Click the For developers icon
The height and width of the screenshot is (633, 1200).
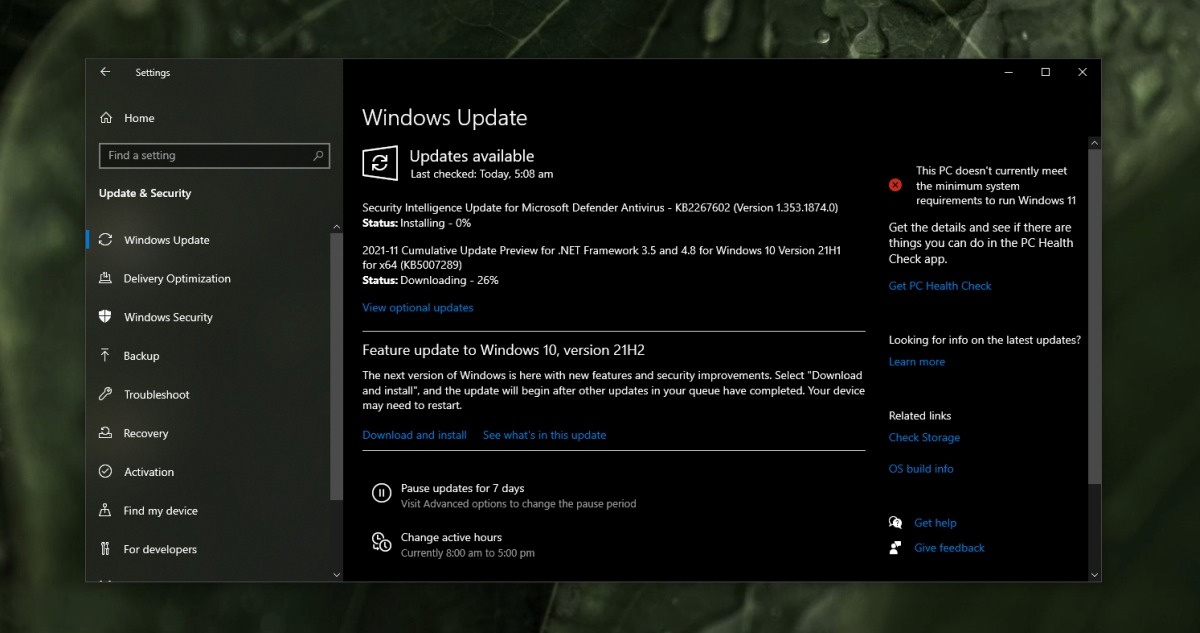tap(105, 549)
